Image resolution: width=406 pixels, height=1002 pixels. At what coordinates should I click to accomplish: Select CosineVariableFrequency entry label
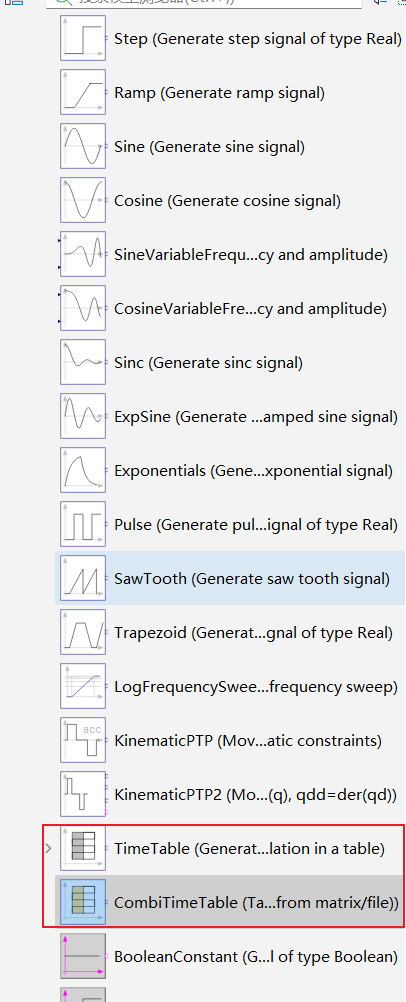click(250, 309)
